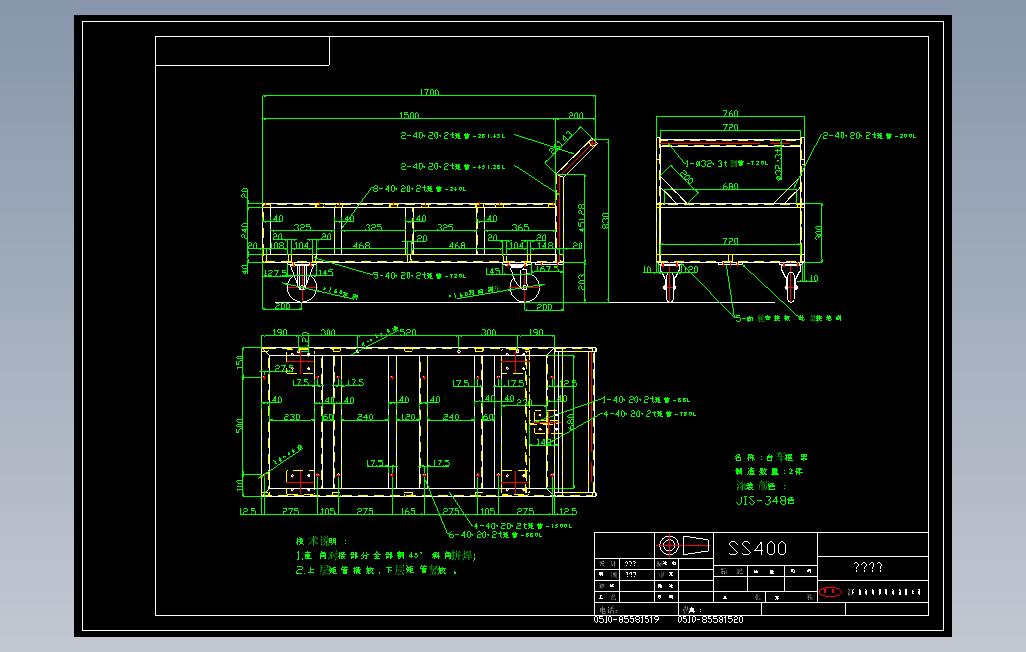Select the 1700 overall length dimension
The width and height of the screenshot is (1026, 652).
tap(429, 92)
